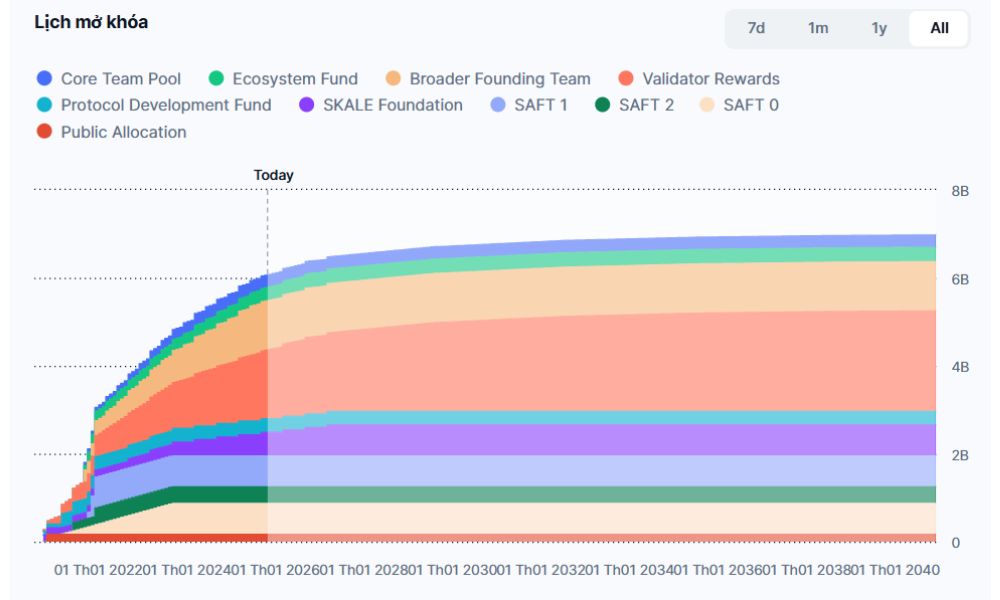
Task: Click the green Ecosystem Fund legend dot
Action: 216,79
